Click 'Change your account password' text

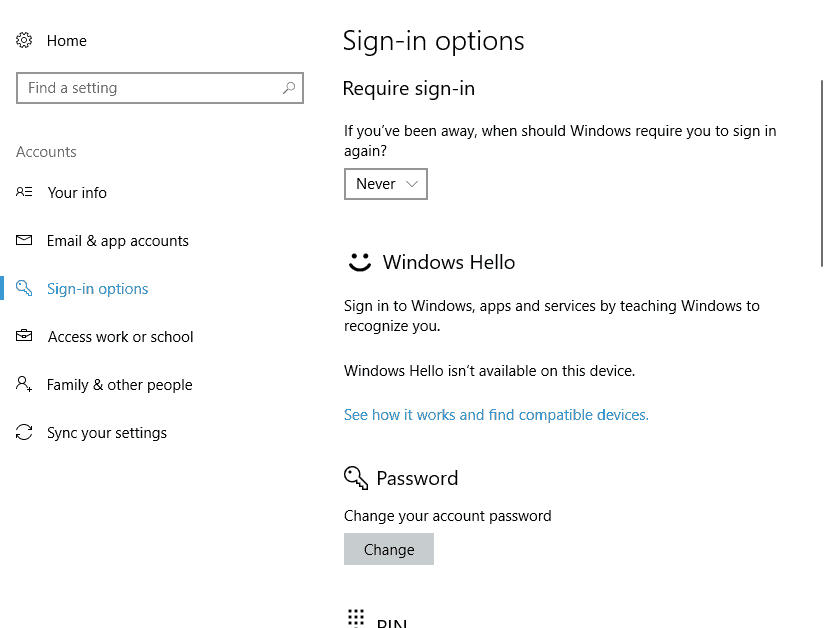coord(448,516)
